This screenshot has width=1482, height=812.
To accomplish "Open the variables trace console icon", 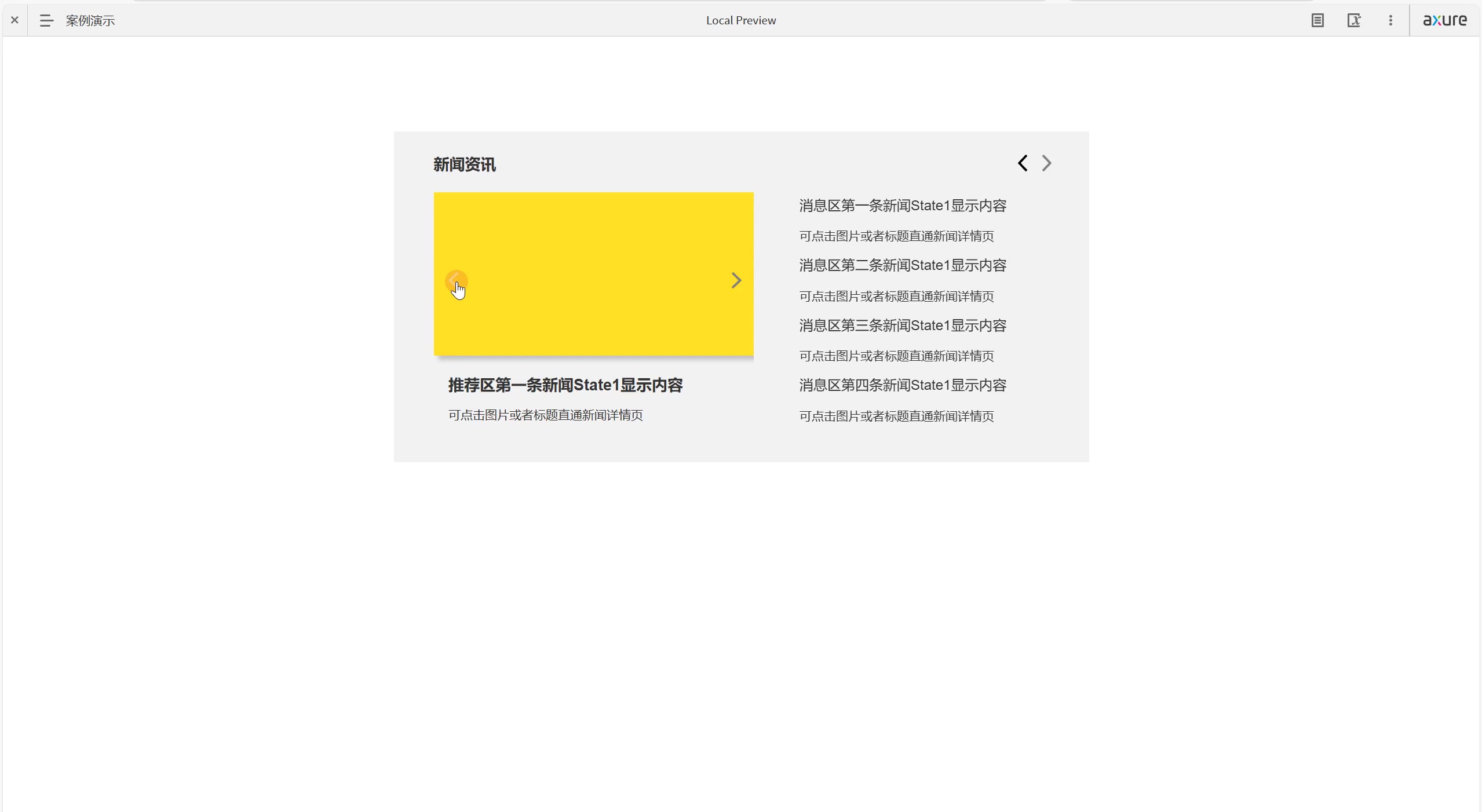I will (1353, 21).
